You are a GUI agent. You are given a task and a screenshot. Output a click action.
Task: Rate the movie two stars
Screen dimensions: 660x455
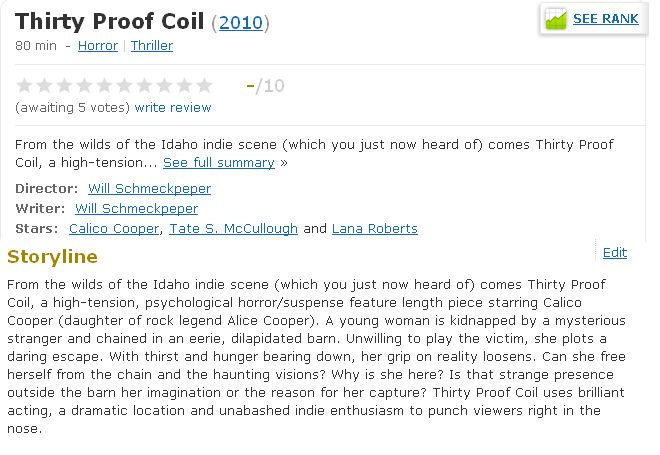(x=44, y=85)
